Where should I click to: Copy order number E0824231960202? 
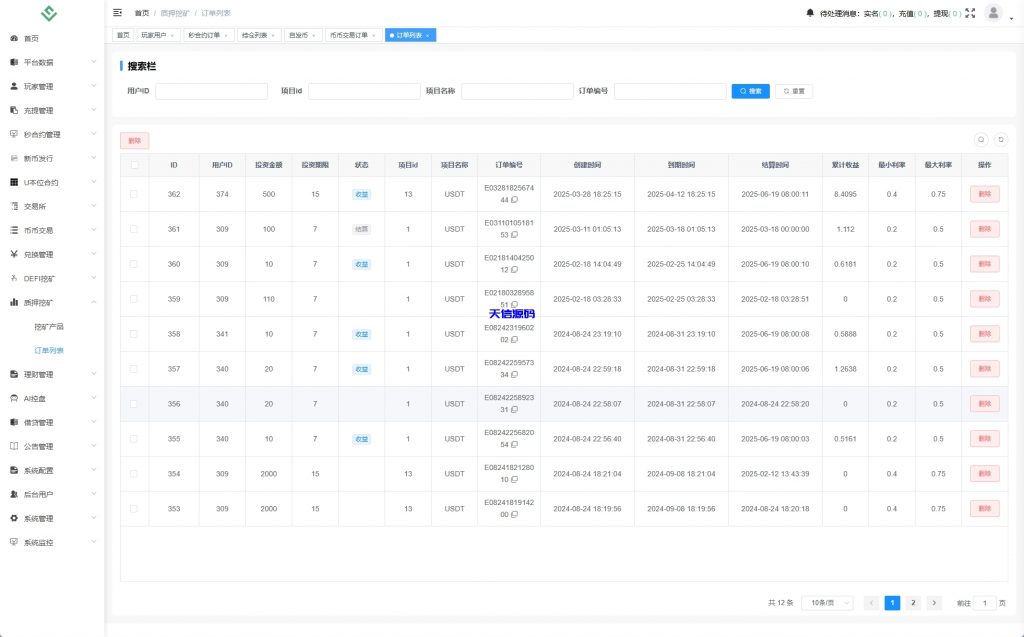coord(515,340)
